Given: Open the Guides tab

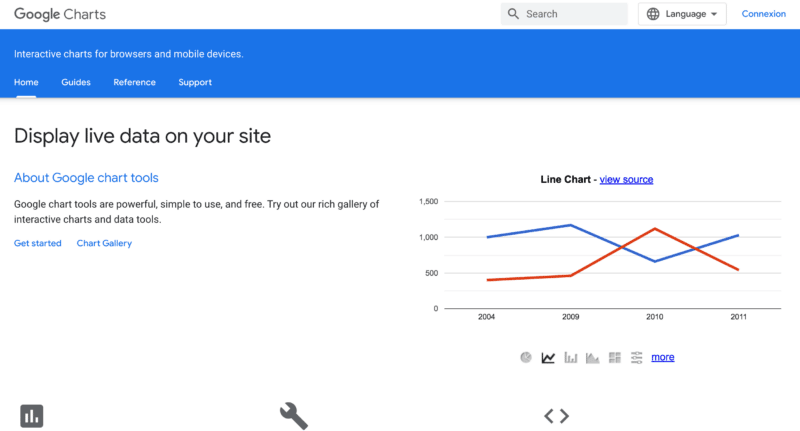Looking at the screenshot, I should tap(76, 82).
